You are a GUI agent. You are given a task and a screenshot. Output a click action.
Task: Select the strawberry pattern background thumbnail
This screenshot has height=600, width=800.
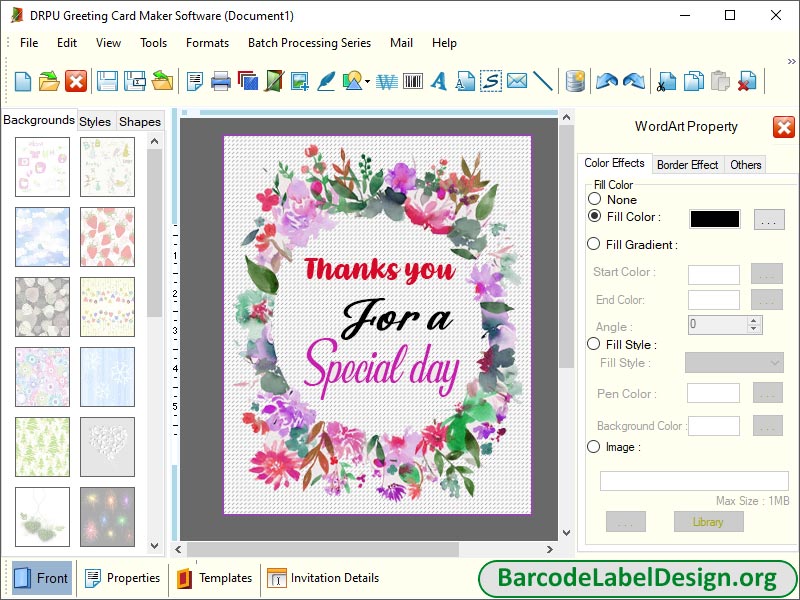[107, 237]
